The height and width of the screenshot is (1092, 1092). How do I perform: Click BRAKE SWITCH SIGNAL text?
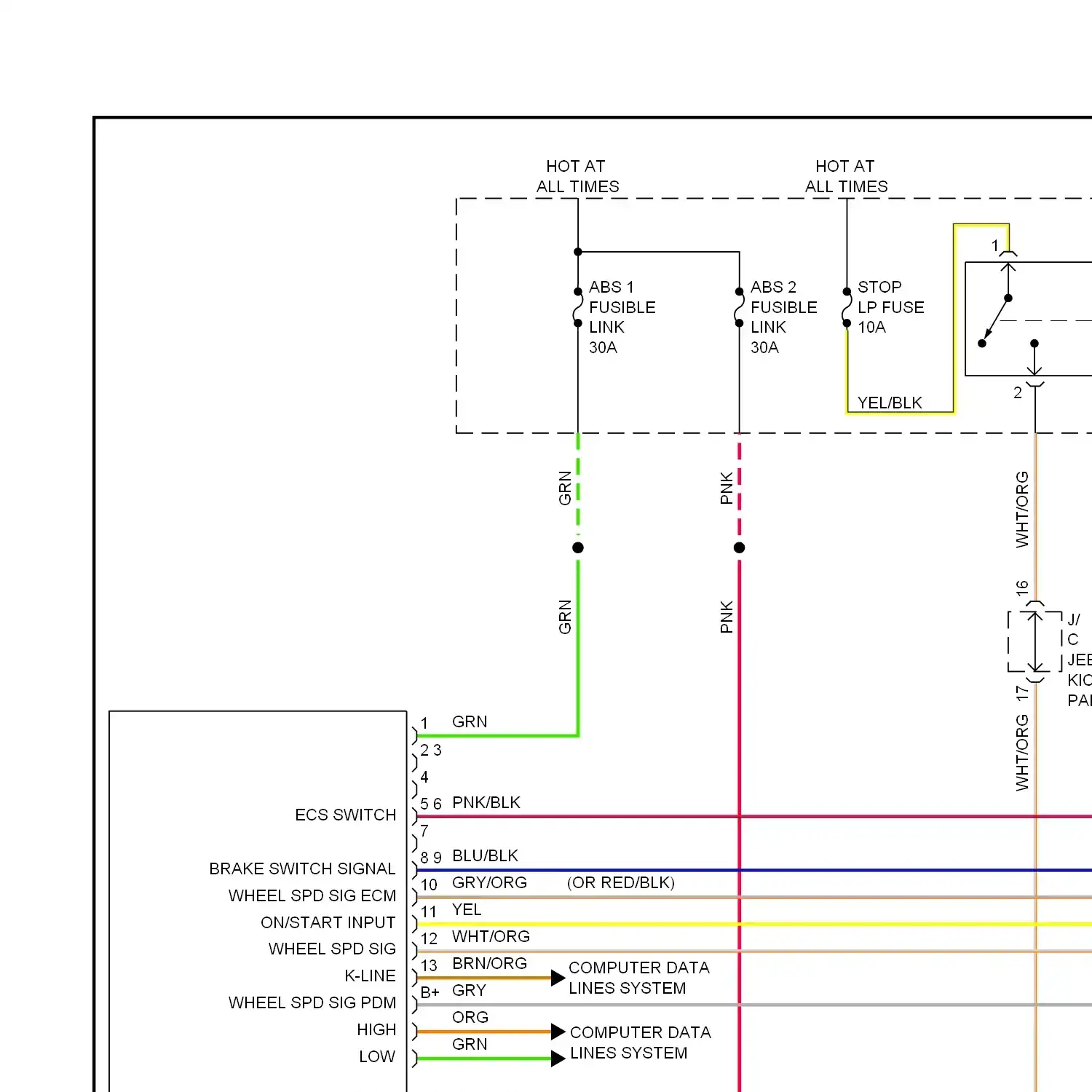[x=302, y=869]
